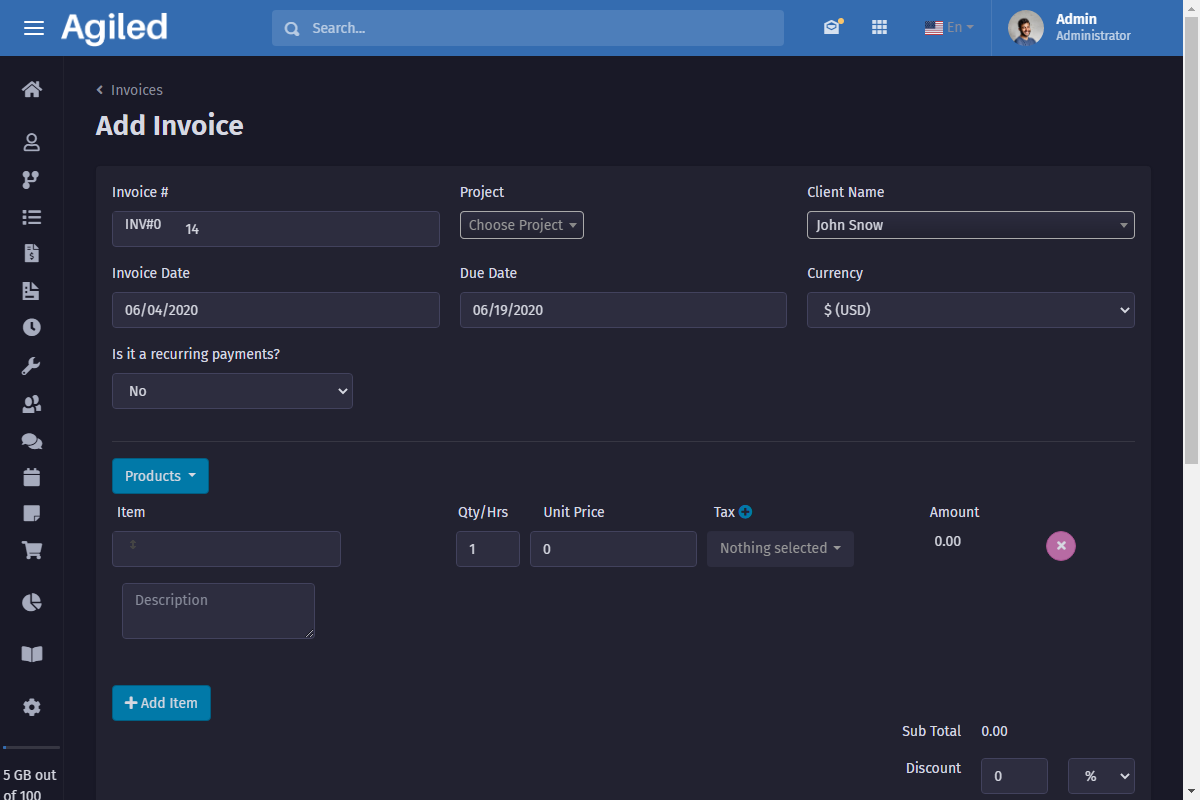Remove the item row with X button

pos(1060,546)
